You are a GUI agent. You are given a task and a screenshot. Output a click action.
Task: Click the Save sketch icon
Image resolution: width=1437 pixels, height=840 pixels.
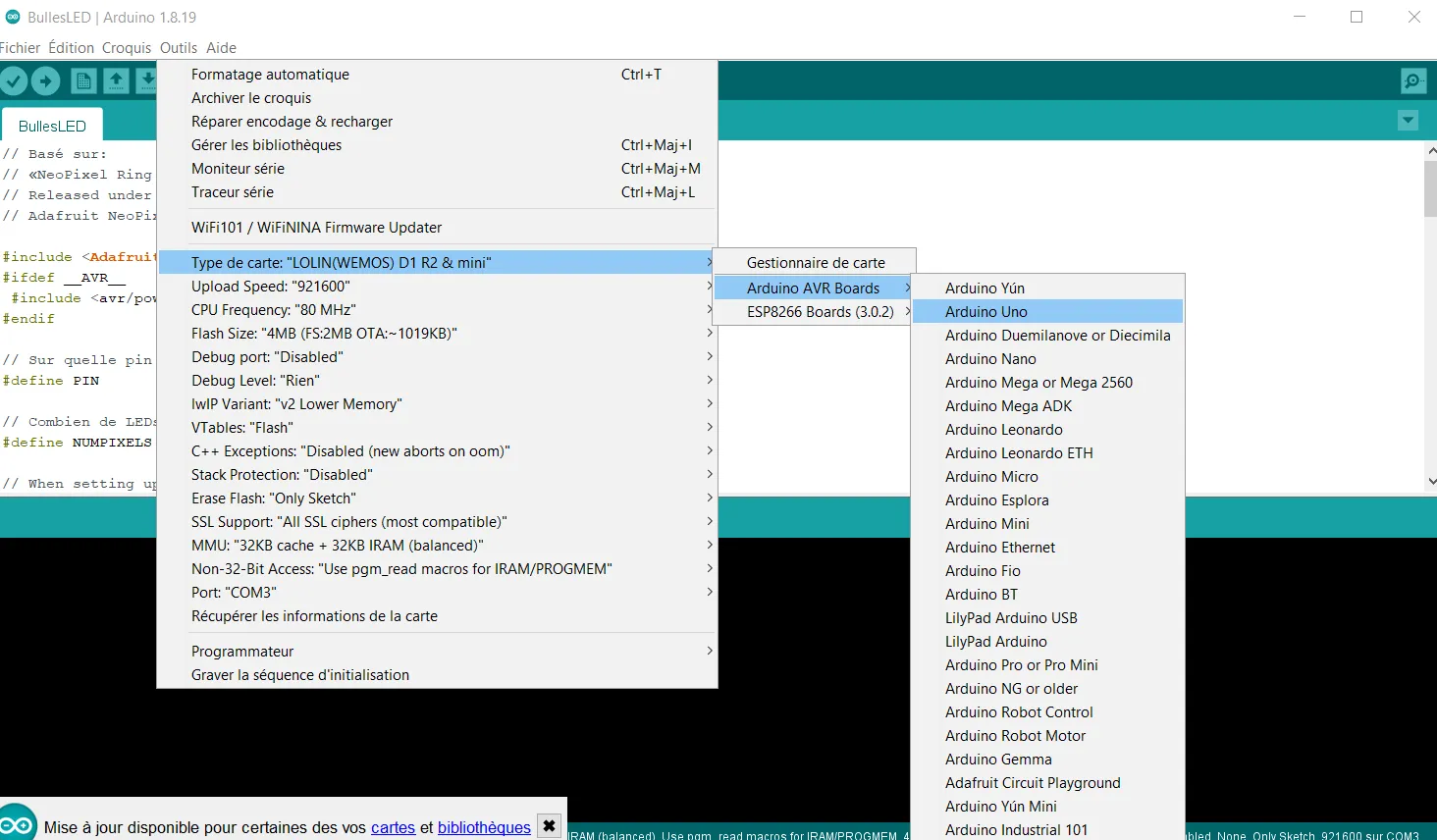coord(146,81)
